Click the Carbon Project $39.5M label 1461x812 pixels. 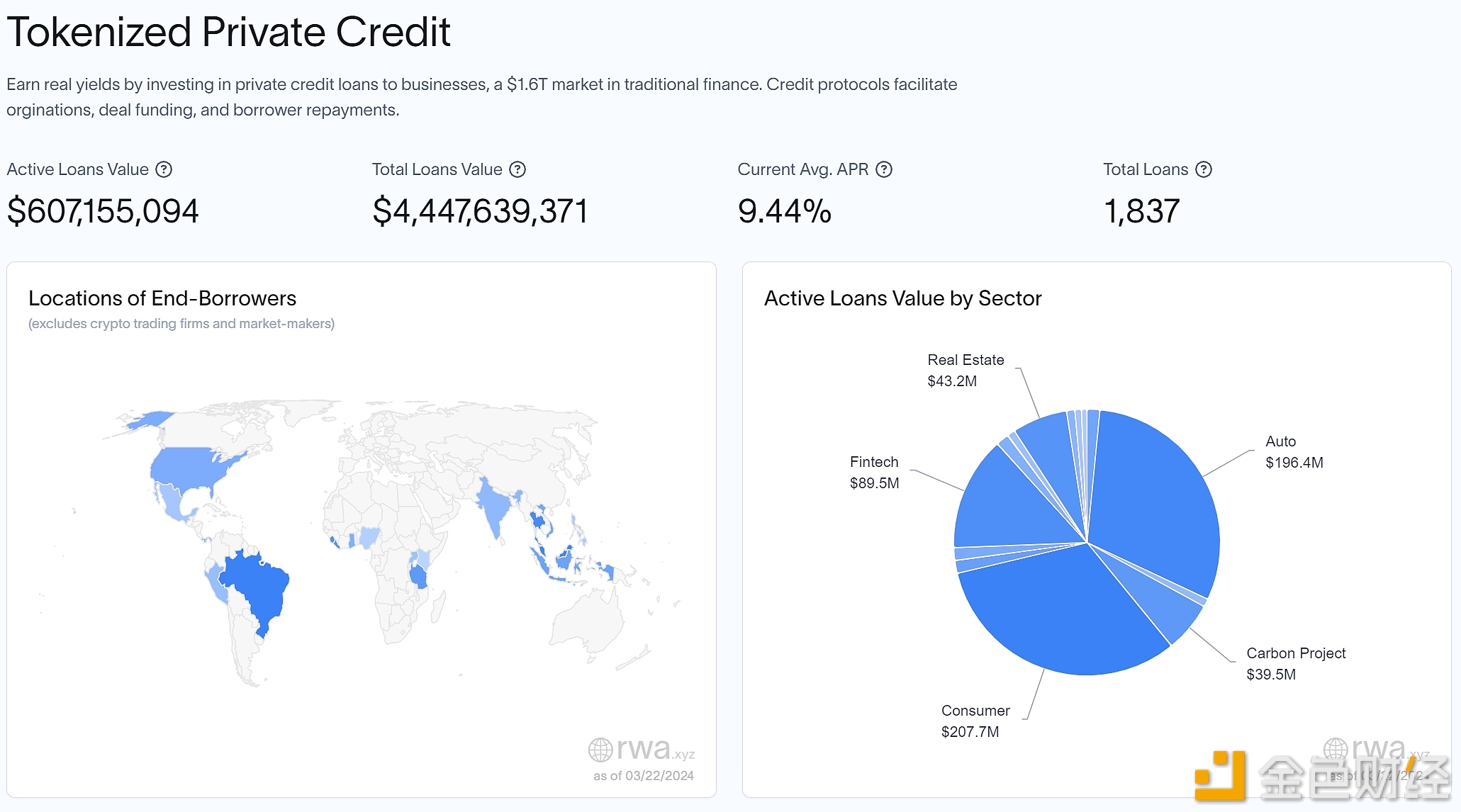[x=1296, y=664]
